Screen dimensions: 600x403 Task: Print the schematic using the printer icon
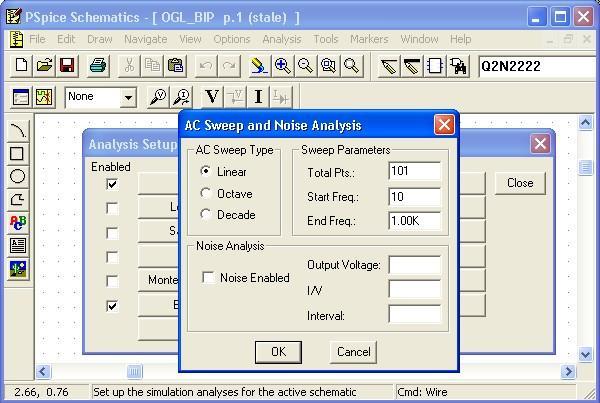click(x=98, y=65)
